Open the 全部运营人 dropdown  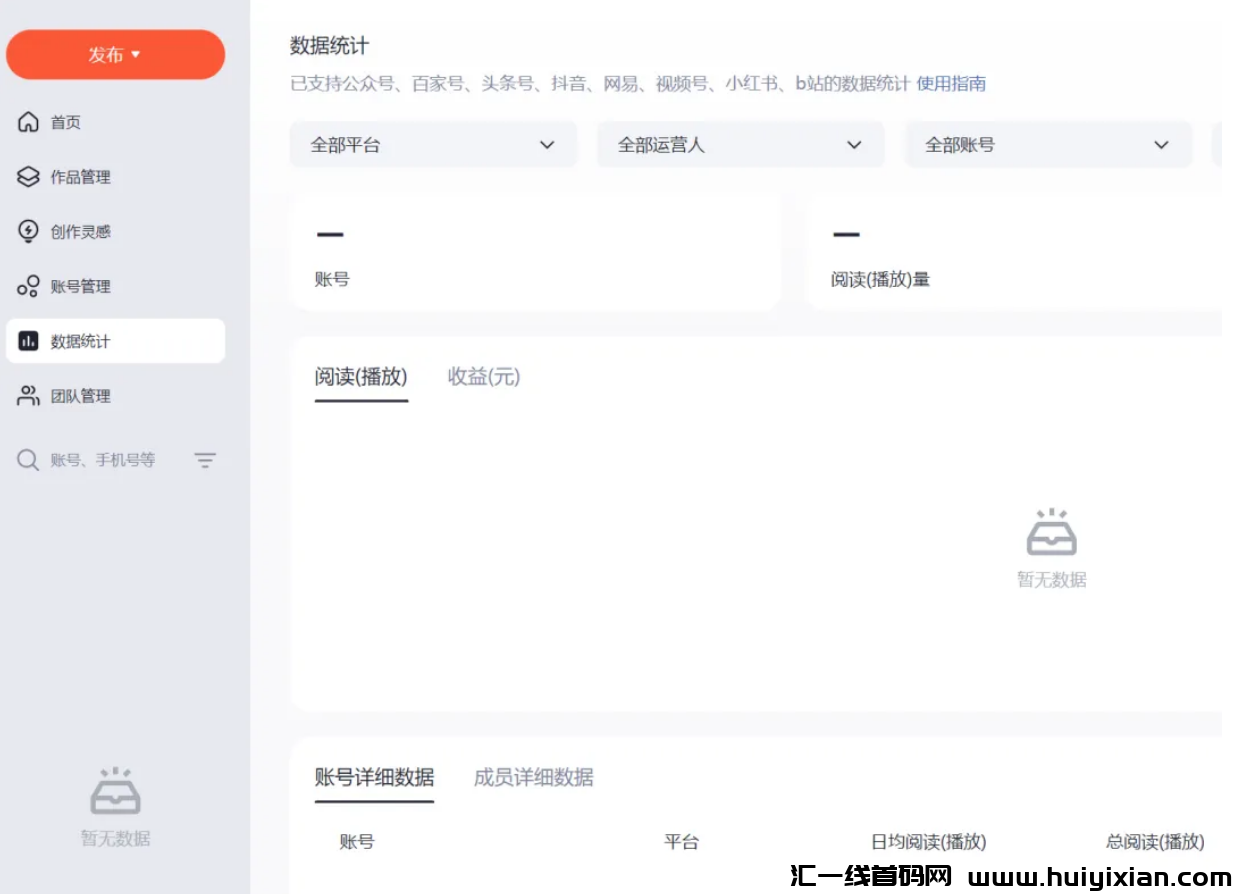point(740,144)
